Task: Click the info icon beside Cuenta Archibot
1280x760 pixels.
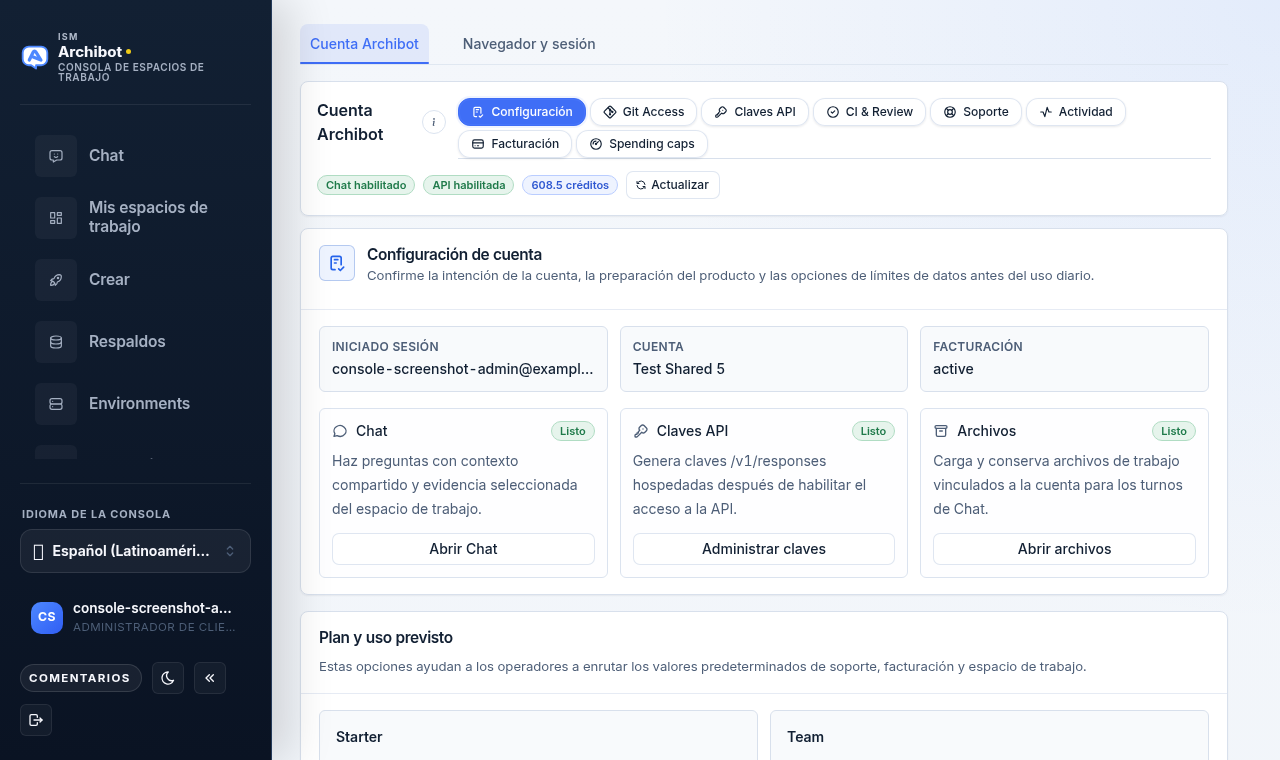Action: click(433, 122)
